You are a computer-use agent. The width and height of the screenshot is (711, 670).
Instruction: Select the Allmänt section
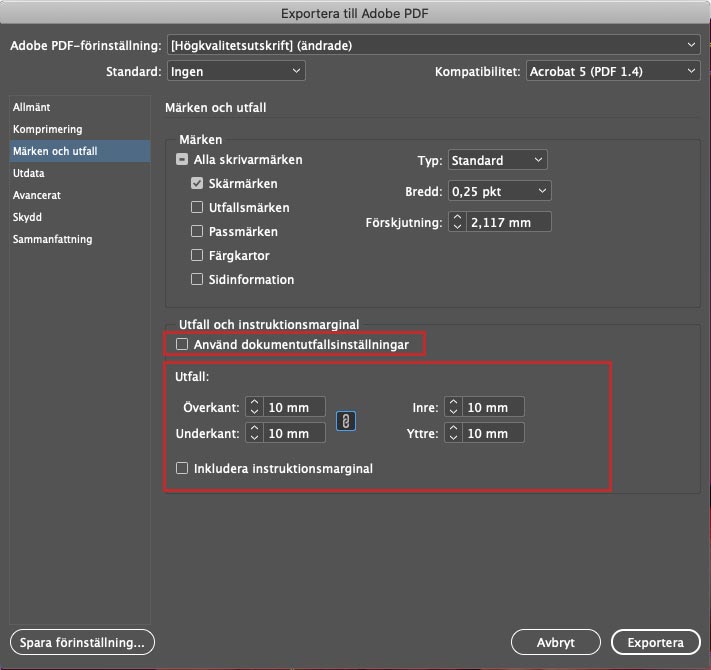pos(80,107)
